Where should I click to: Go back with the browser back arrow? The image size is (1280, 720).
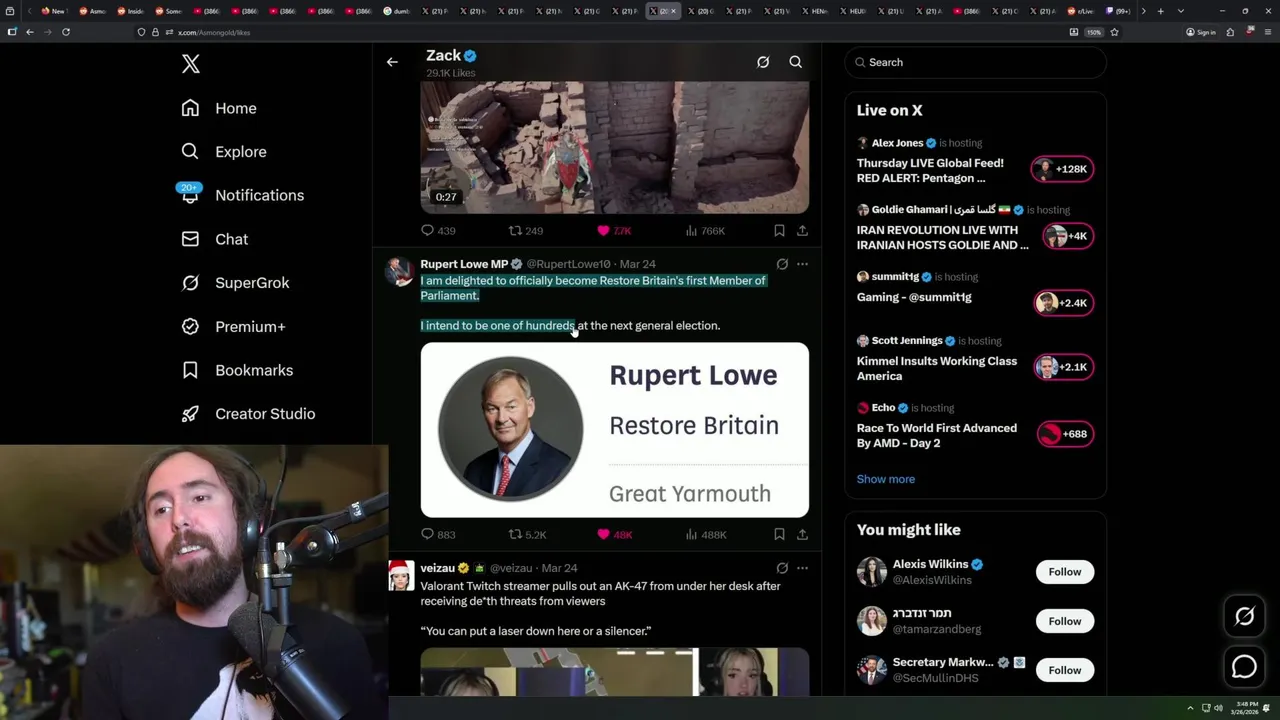(x=30, y=32)
